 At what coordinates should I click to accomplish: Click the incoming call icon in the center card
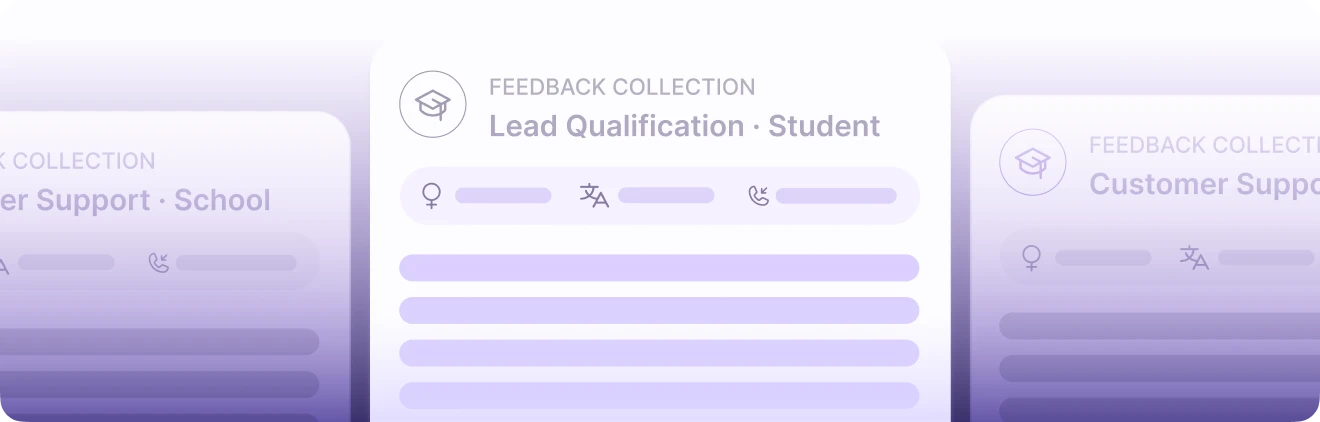[759, 195]
